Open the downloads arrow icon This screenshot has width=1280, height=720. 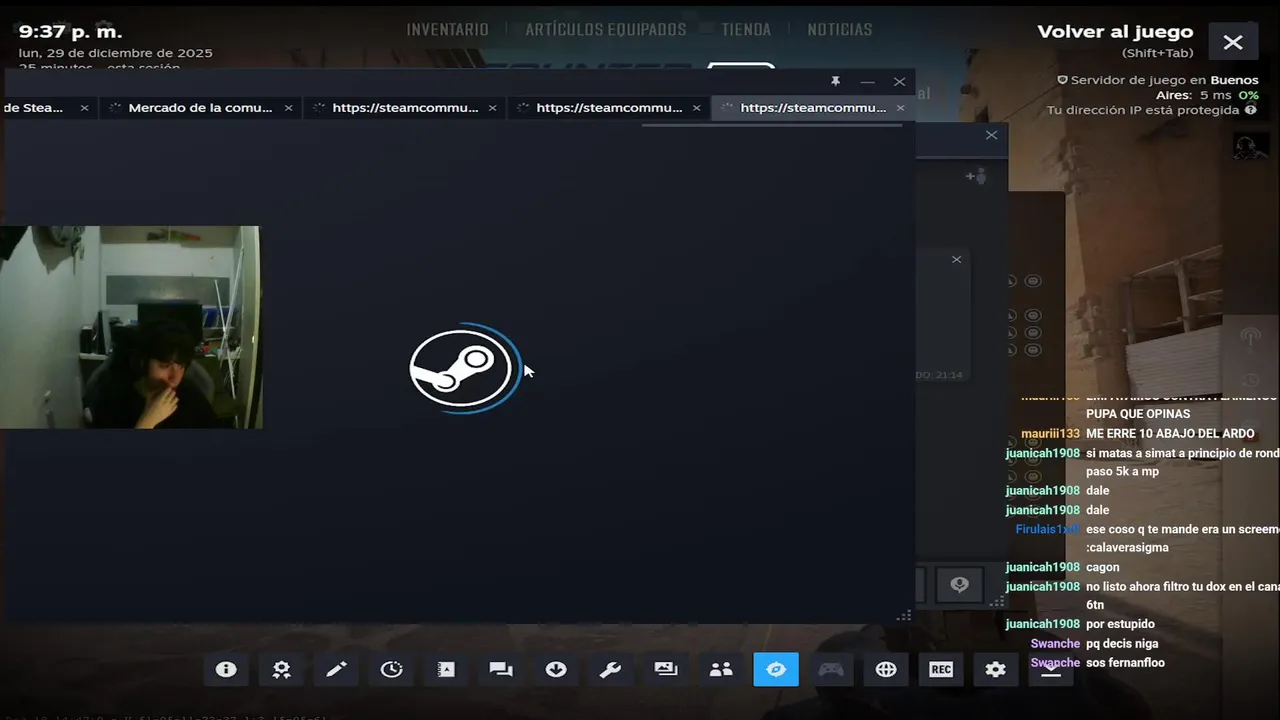(x=556, y=669)
